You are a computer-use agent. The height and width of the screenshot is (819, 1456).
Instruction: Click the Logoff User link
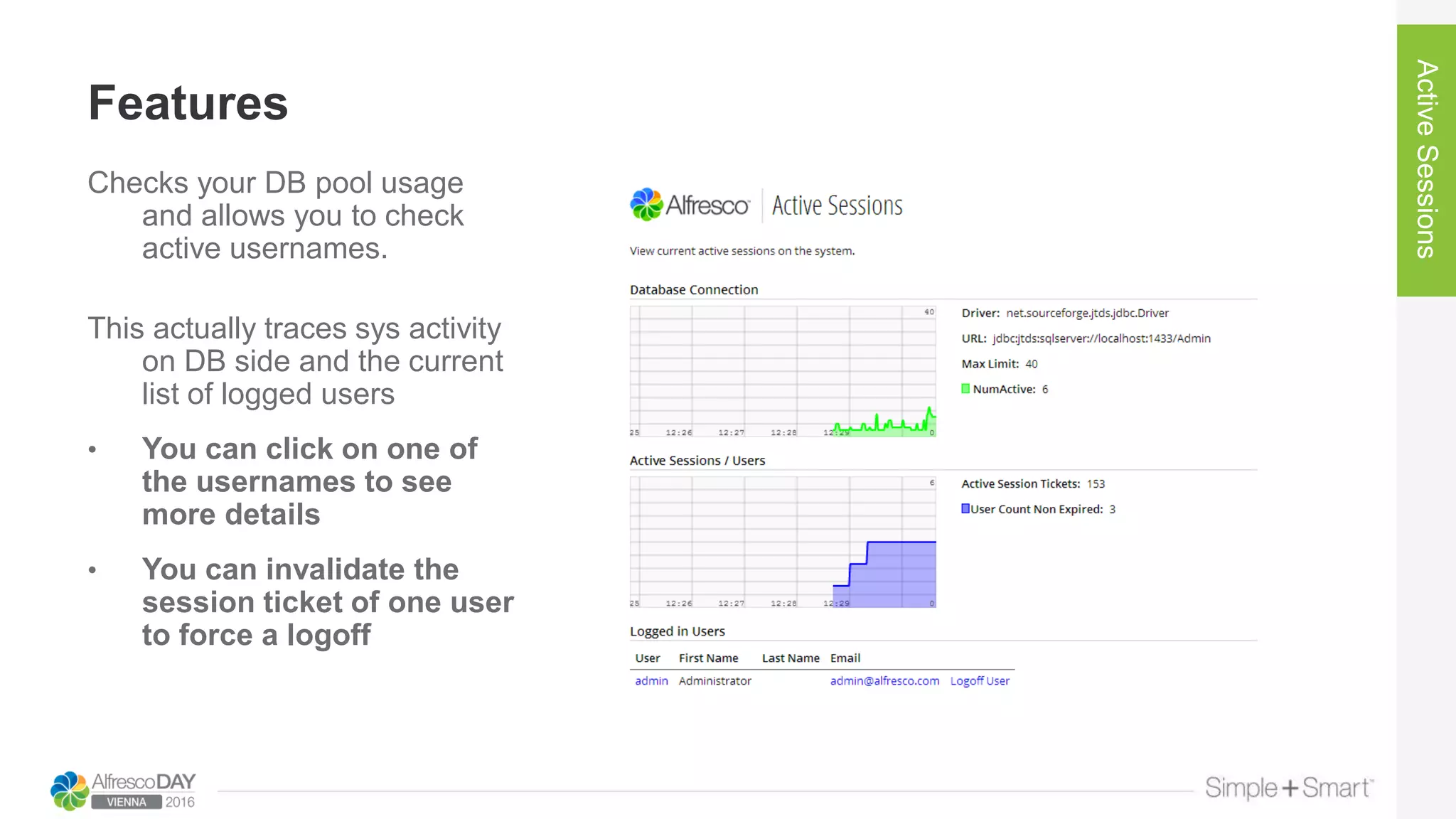(980, 680)
